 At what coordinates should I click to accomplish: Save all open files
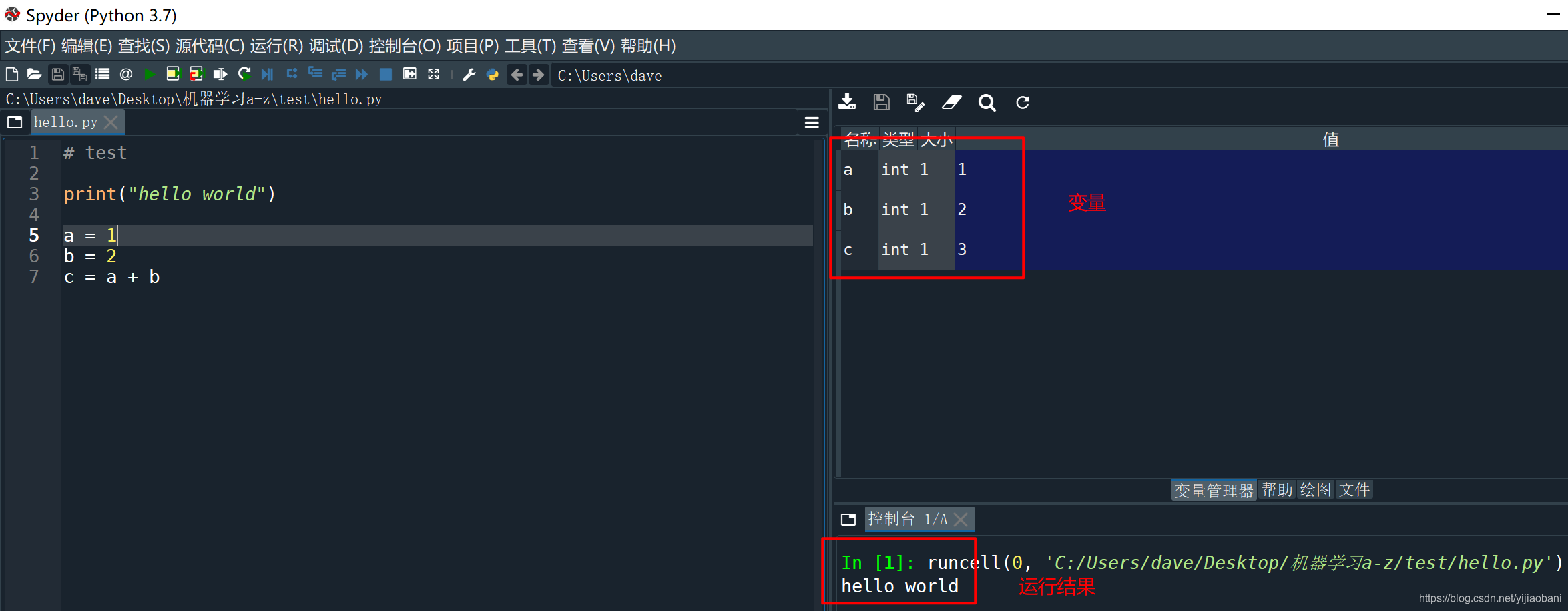pyautogui.click(x=80, y=74)
